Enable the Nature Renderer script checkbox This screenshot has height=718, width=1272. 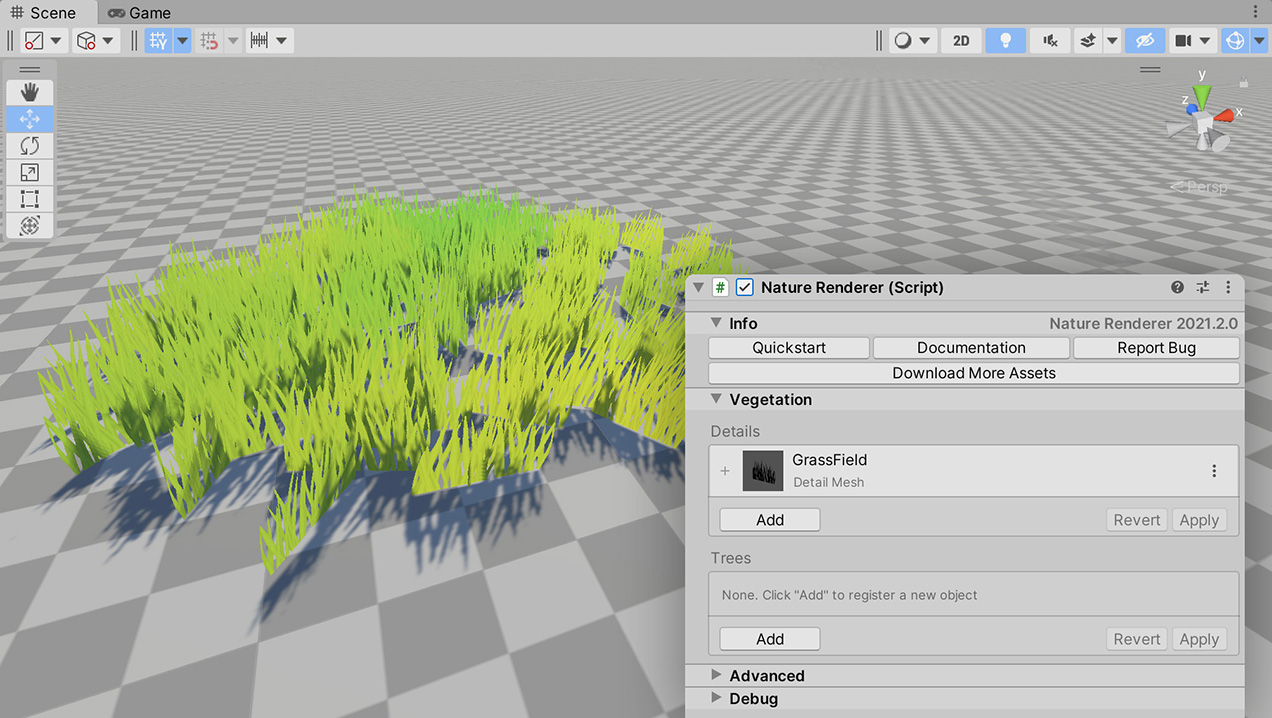click(x=744, y=287)
